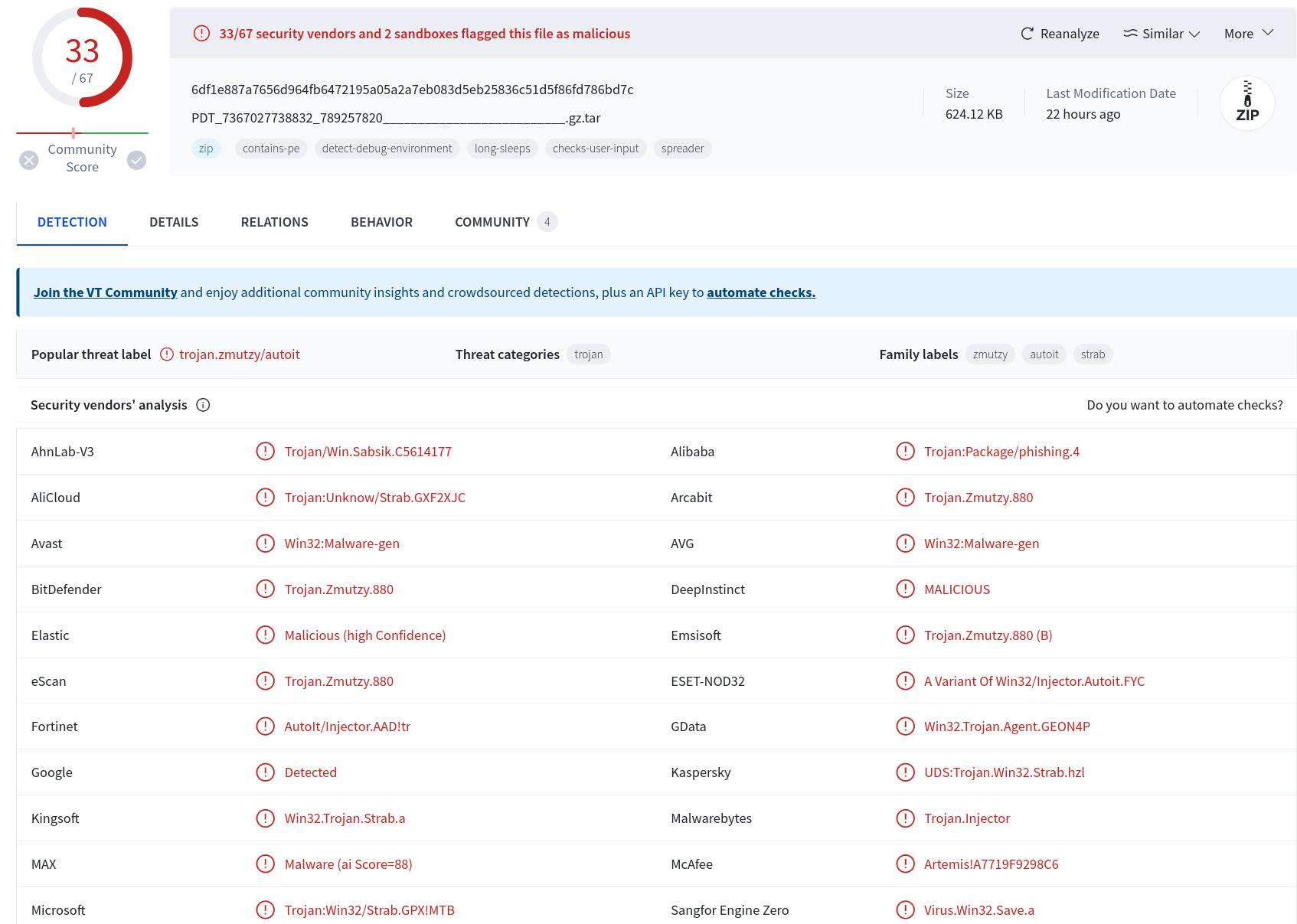Screen dimensions: 1297x924
Task: Click the Elastic detection alert icon
Action: point(265,635)
